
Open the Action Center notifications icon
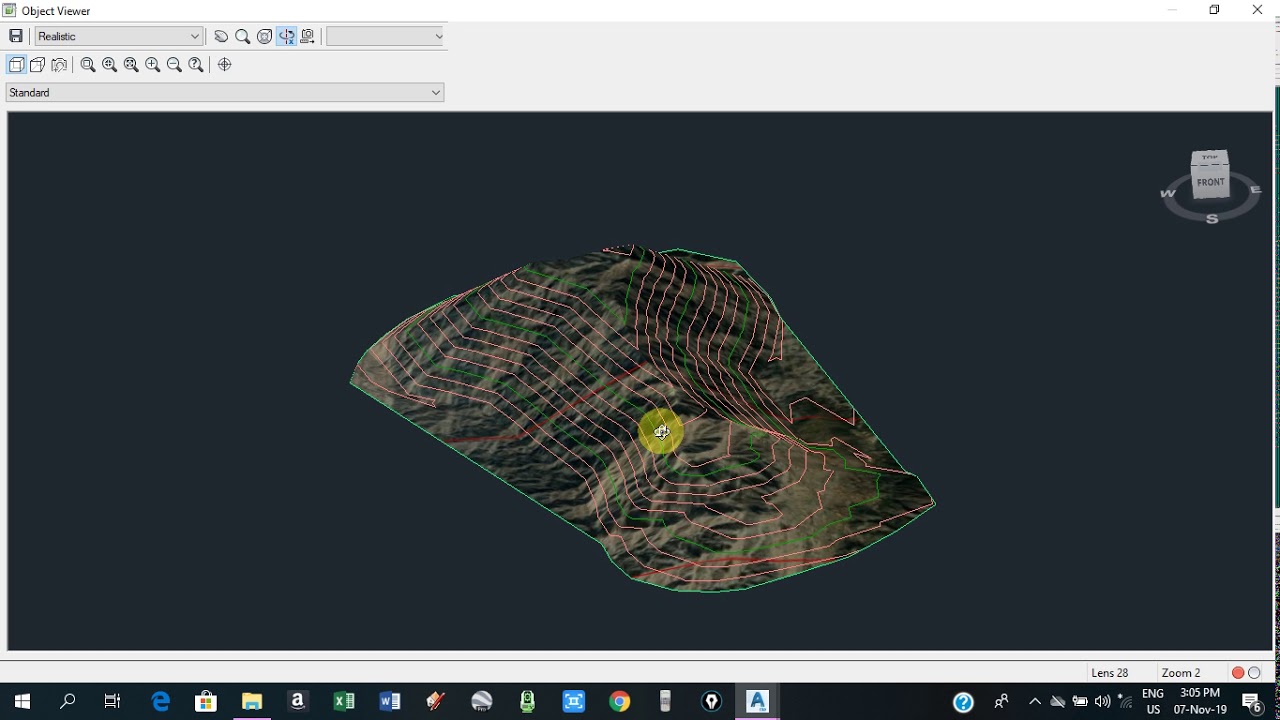point(1252,702)
